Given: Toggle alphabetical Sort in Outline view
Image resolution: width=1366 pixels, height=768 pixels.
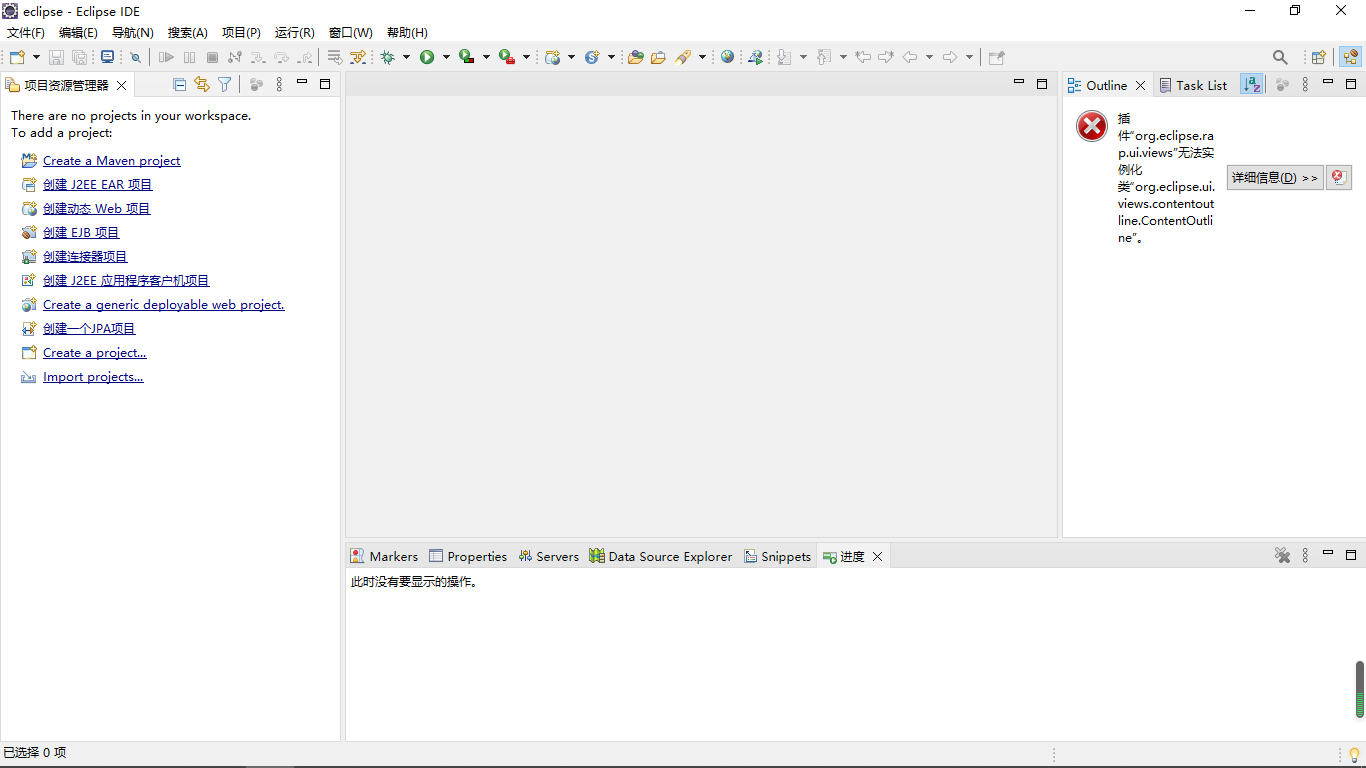Looking at the screenshot, I should 1251,85.
